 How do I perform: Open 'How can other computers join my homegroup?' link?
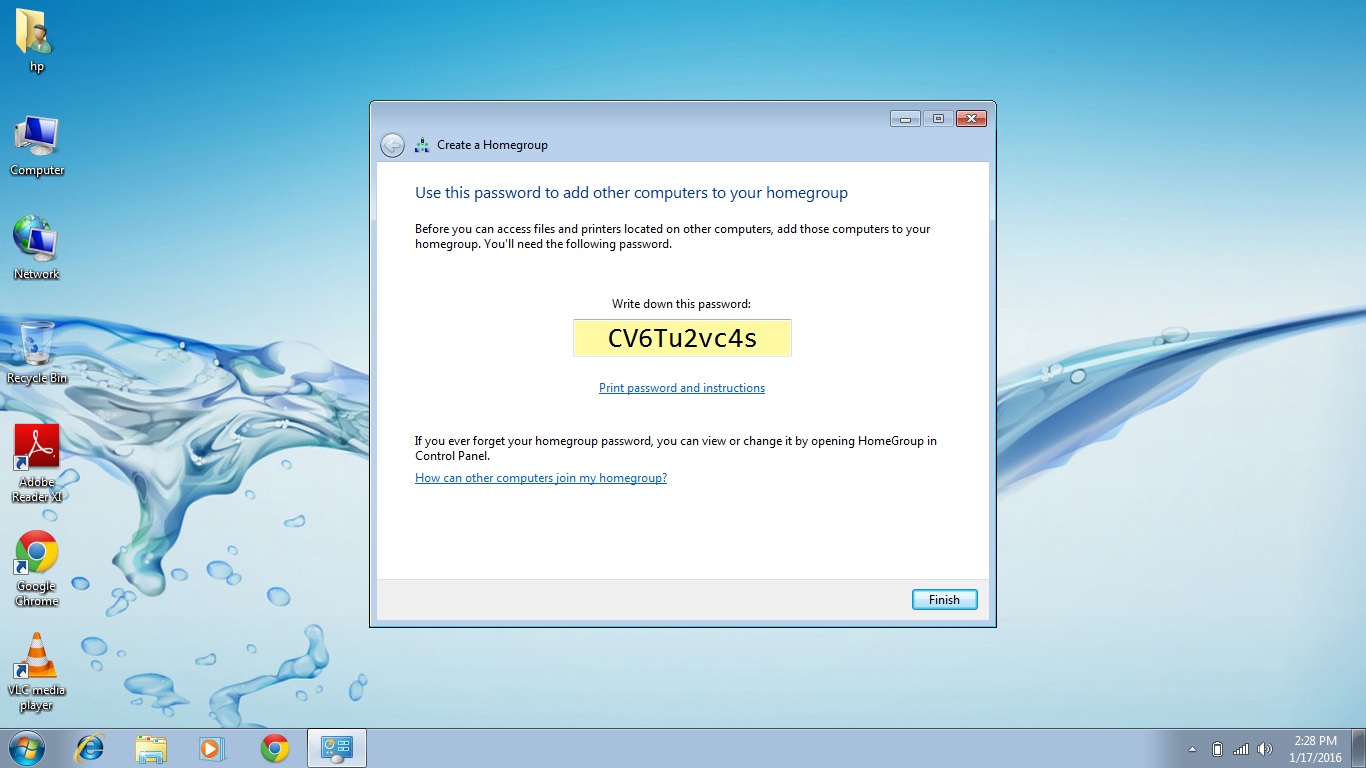pos(540,478)
